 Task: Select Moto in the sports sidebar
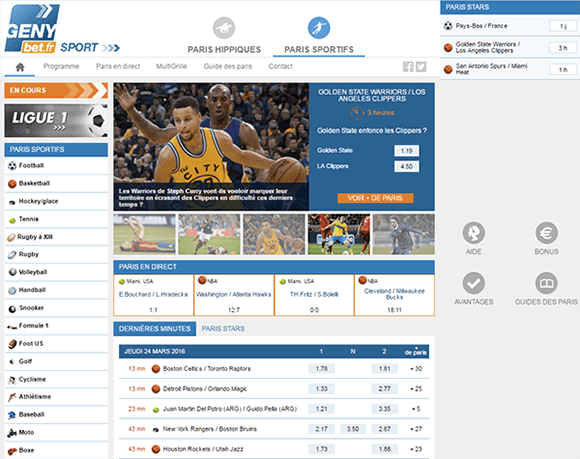click(x=56, y=432)
